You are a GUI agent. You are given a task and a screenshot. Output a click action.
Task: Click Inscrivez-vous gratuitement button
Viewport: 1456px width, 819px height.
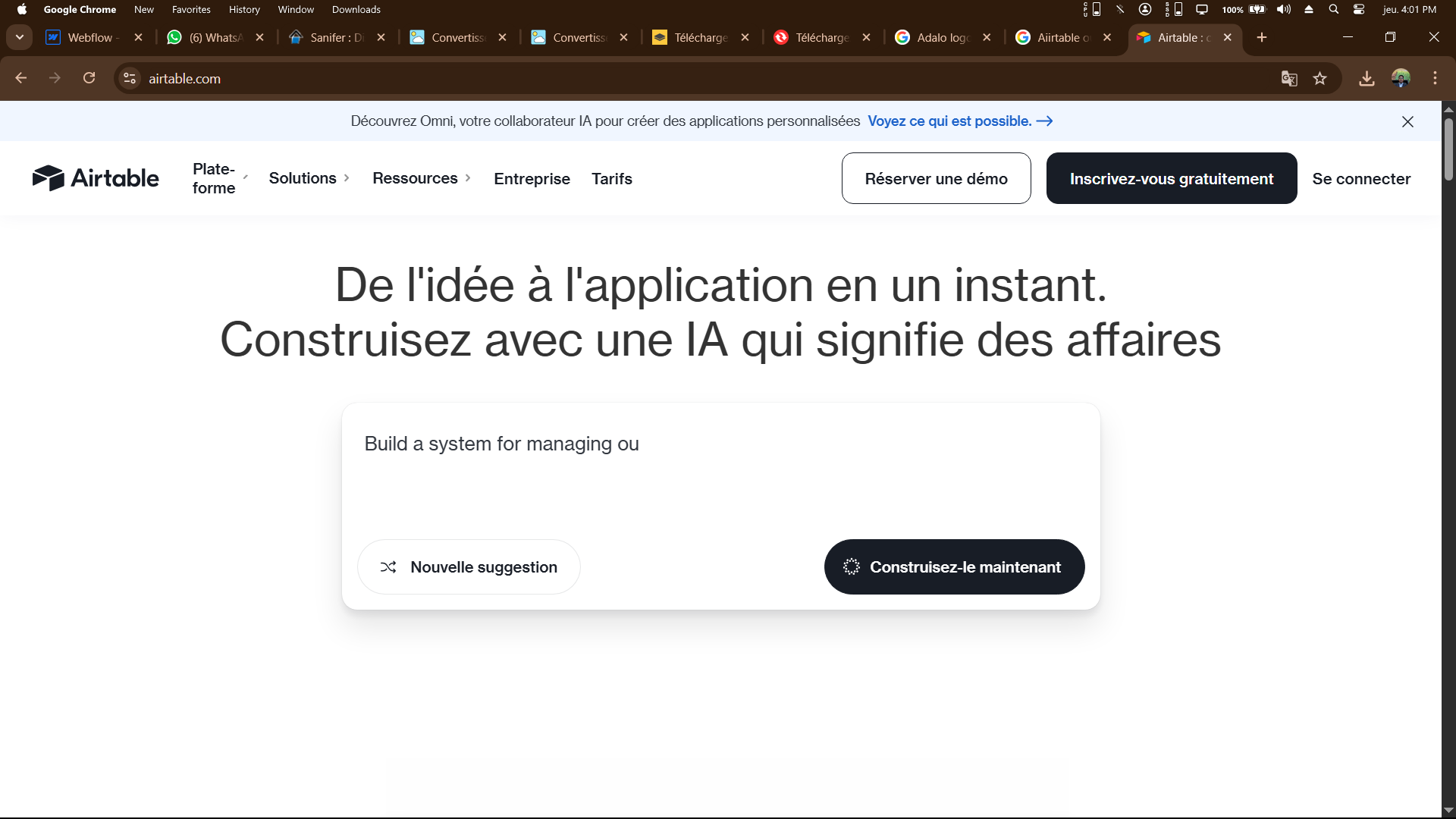pyautogui.click(x=1171, y=179)
